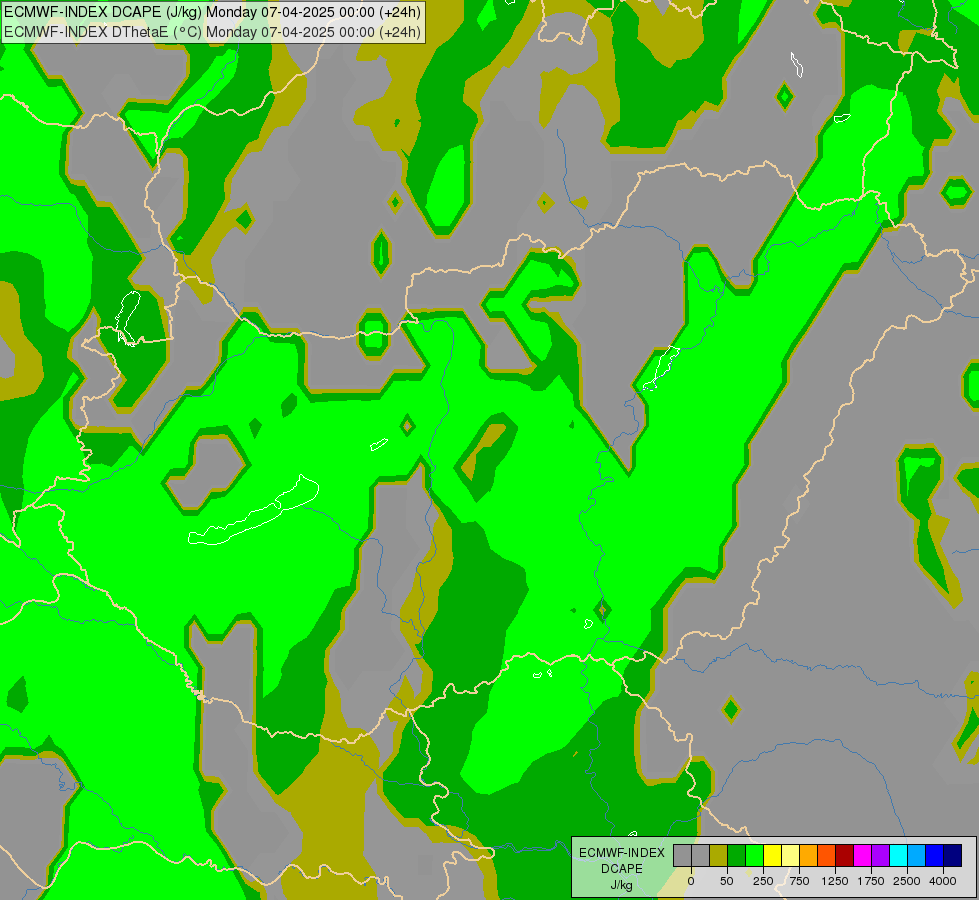979x900 pixels.
Task: Select the '1750' legend scale label
Action: click(x=871, y=881)
